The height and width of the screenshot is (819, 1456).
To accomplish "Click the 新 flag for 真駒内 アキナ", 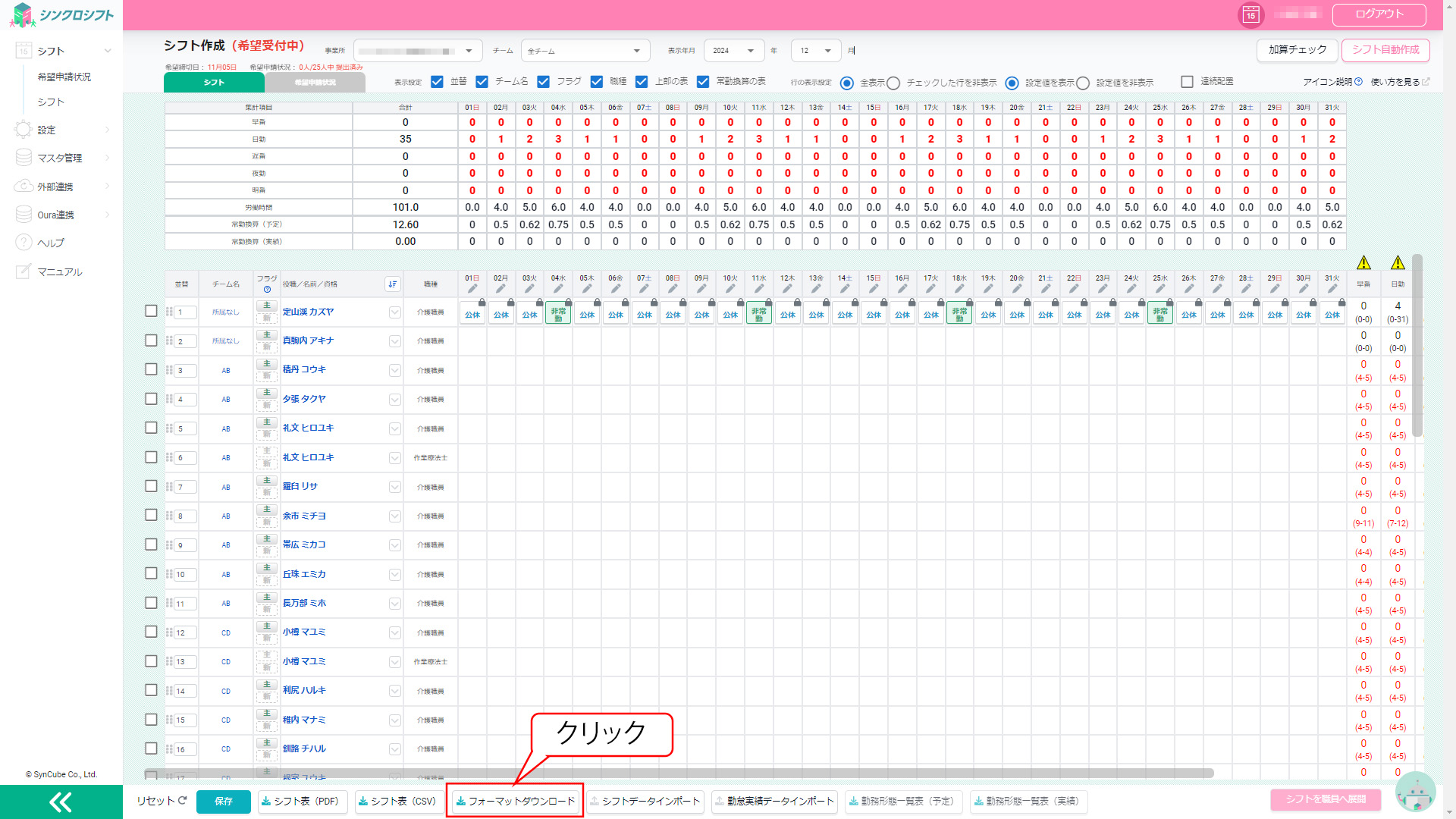I will pos(267,347).
